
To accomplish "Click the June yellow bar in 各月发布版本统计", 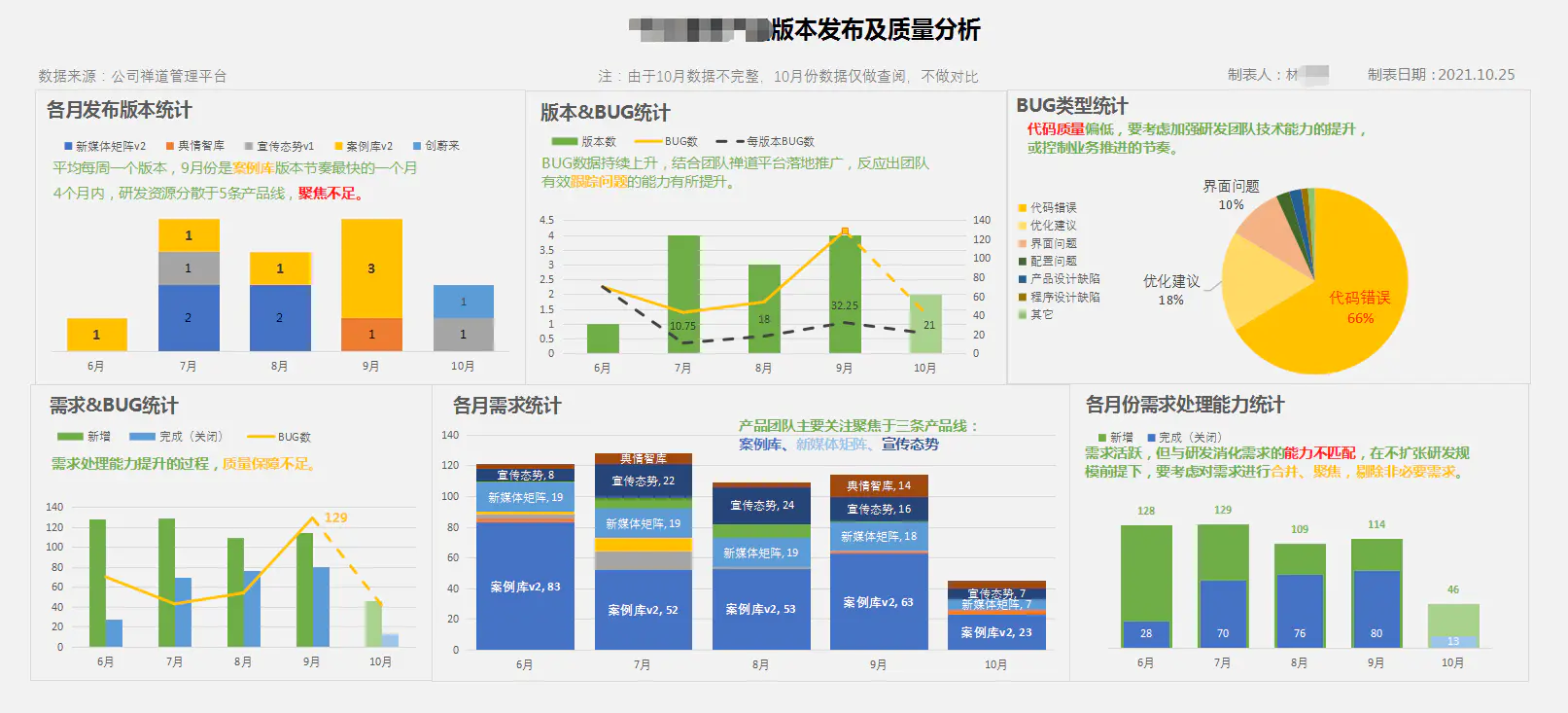I will 96,335.
